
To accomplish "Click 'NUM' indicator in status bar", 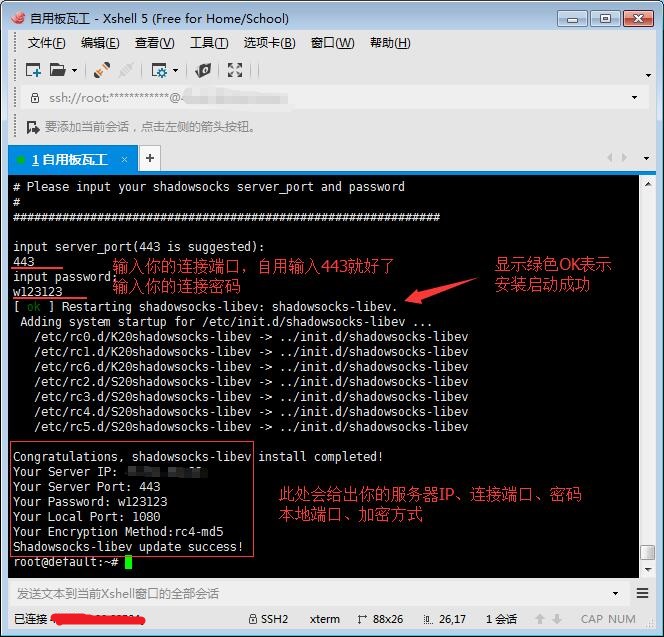I will point(622,619).
